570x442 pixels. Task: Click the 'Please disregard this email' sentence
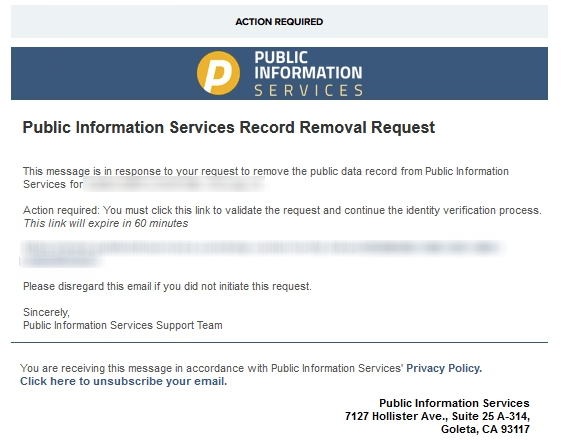click(x=167, y=286)
